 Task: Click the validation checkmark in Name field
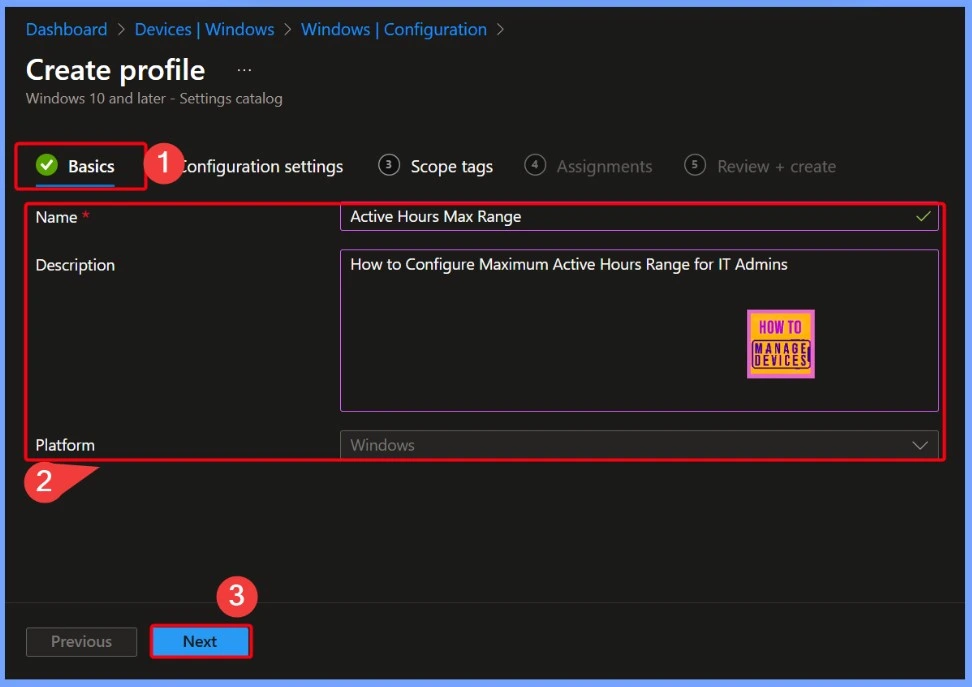point(923,216)
